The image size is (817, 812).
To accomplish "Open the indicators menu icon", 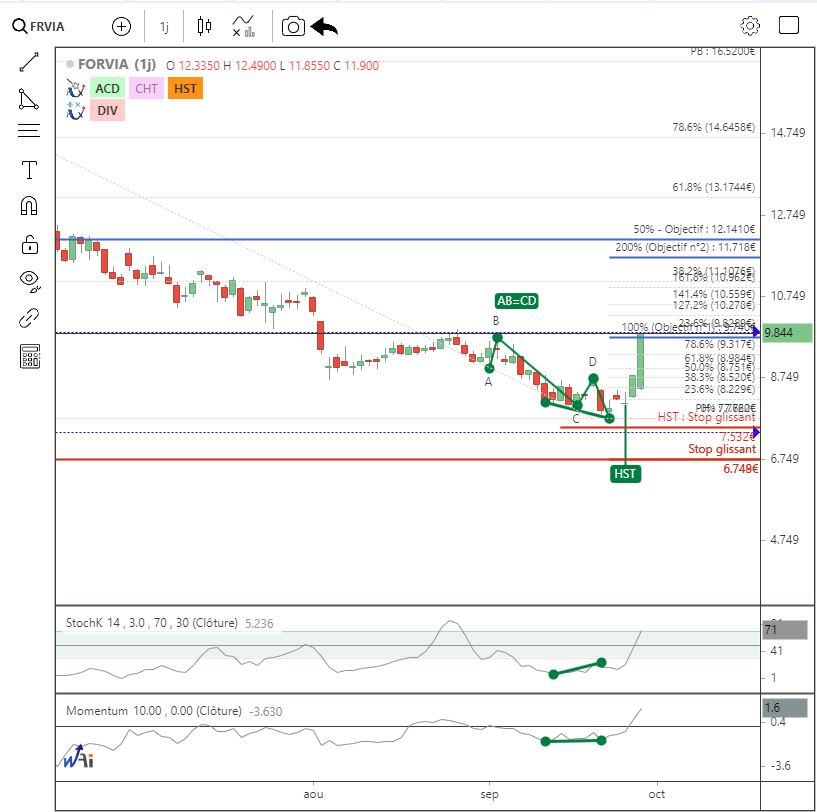I will point(243,26).
